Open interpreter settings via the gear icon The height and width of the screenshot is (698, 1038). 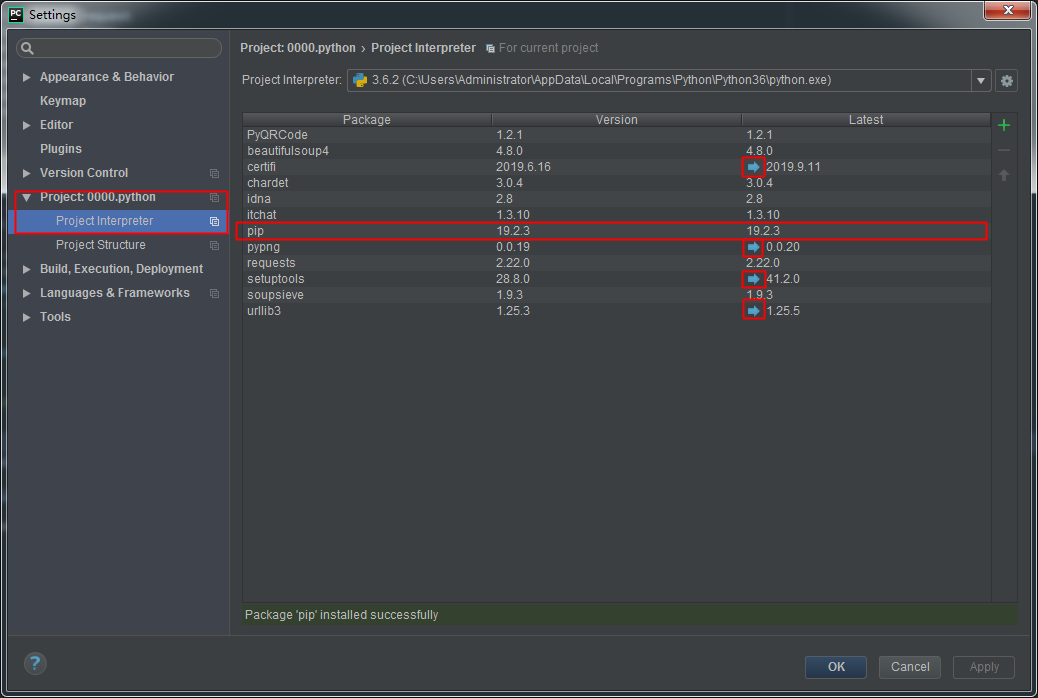[x=1006, y=81]
